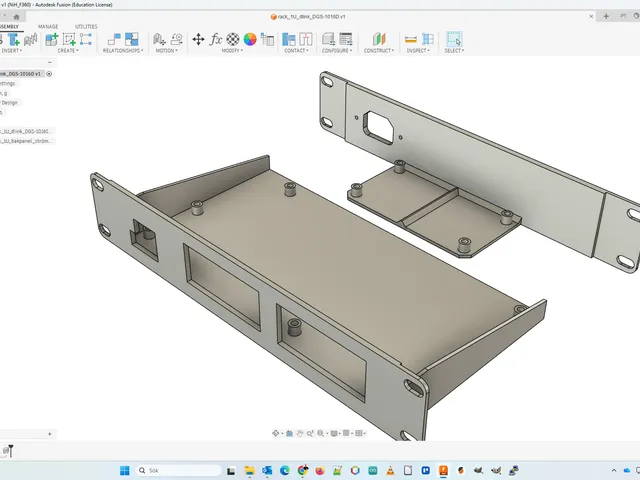Close the rack_1U_dlink document tab
The width and height of the screenshot is (640, 480).
[591, 17]
